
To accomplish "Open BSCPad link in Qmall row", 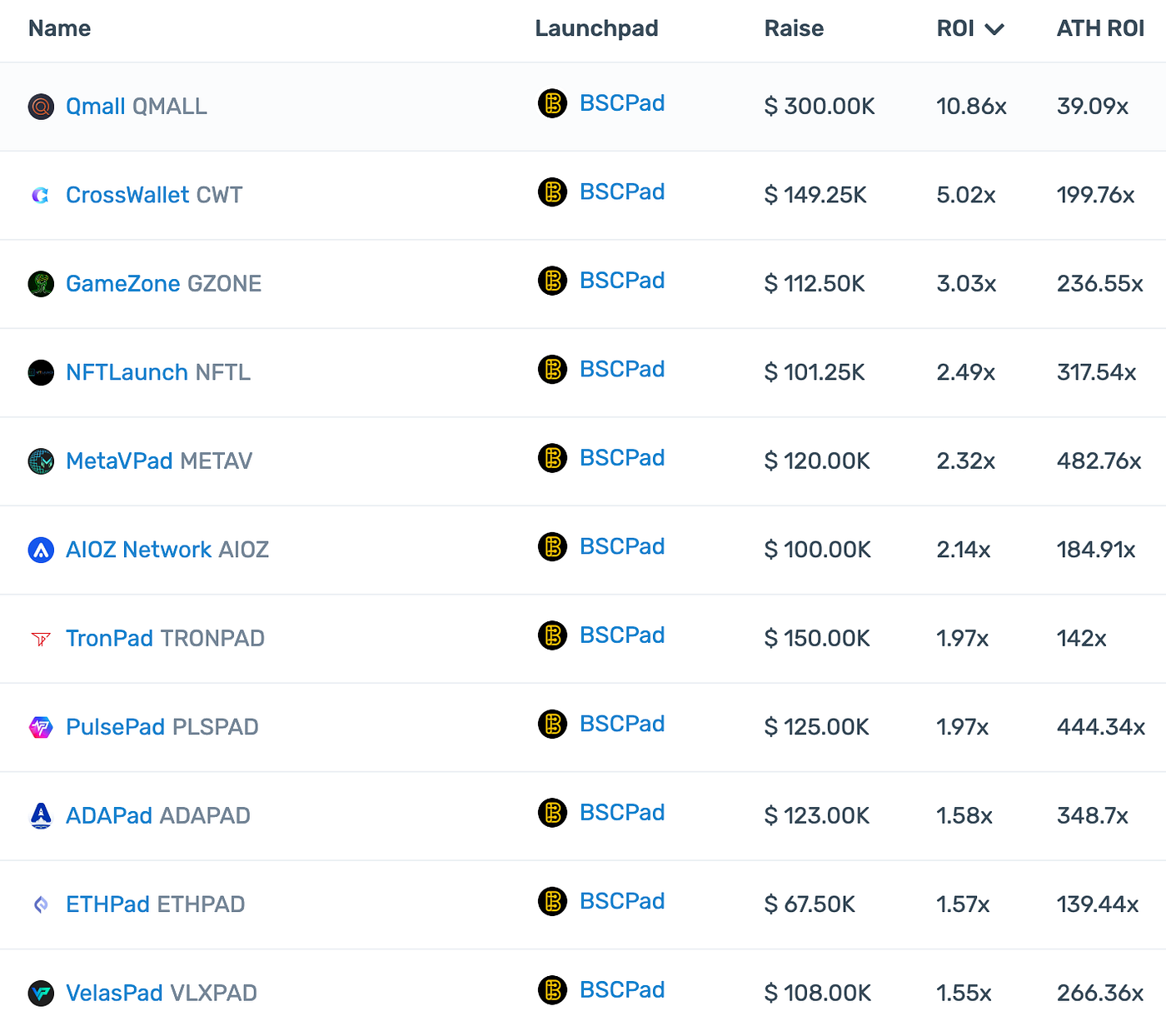I will coord(622,103).
